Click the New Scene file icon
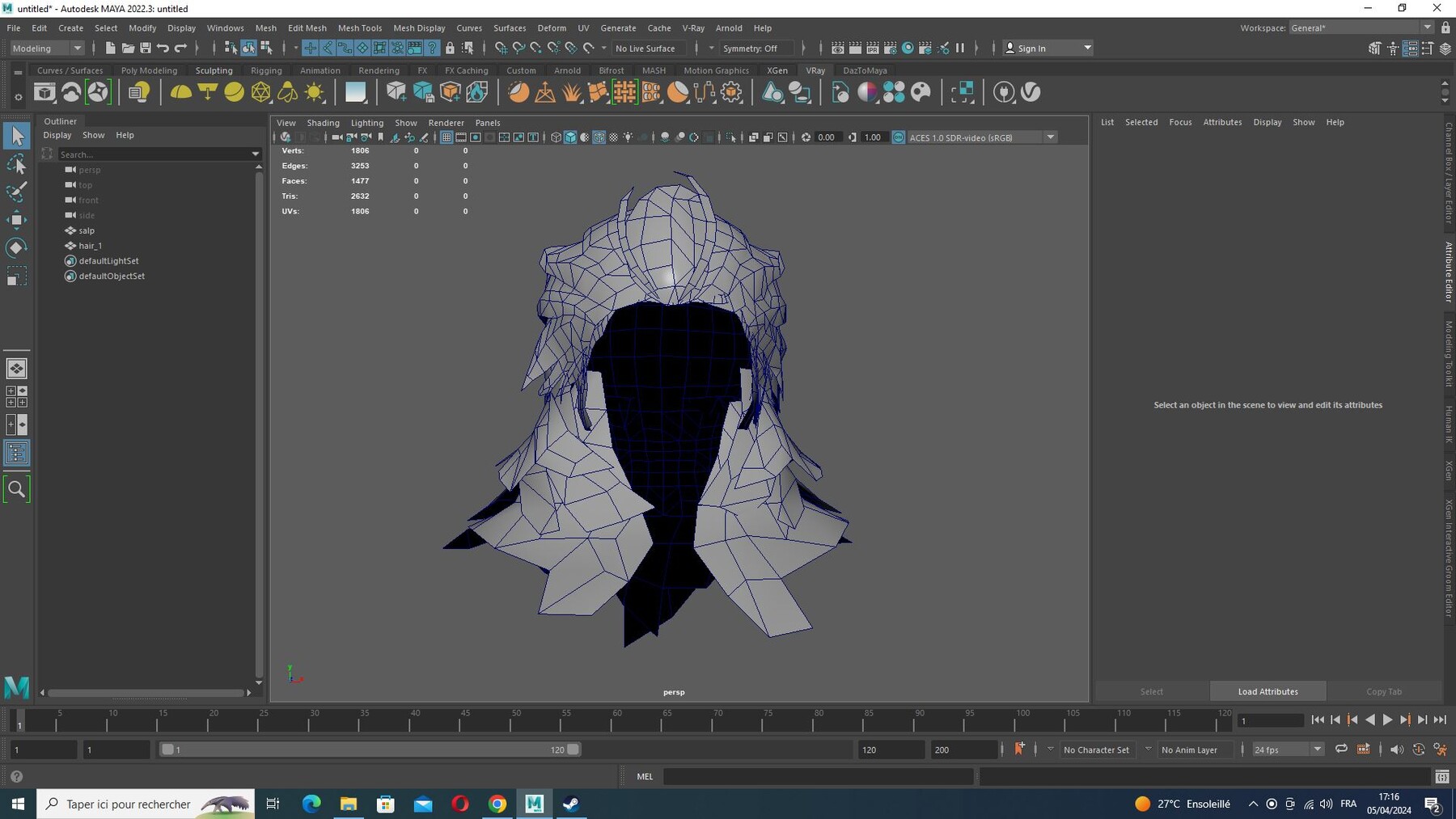This screenshot has height=819, width=1456. pos(110,49)
